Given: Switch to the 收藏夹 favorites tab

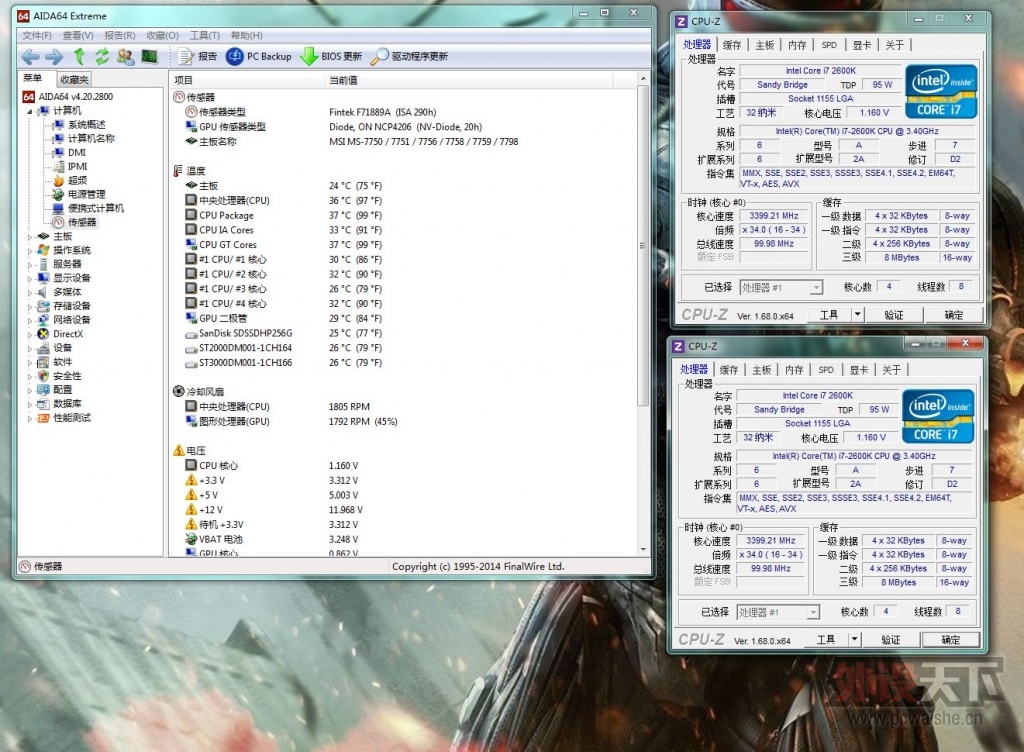Looking at the screenshot, I should (74, 80).
